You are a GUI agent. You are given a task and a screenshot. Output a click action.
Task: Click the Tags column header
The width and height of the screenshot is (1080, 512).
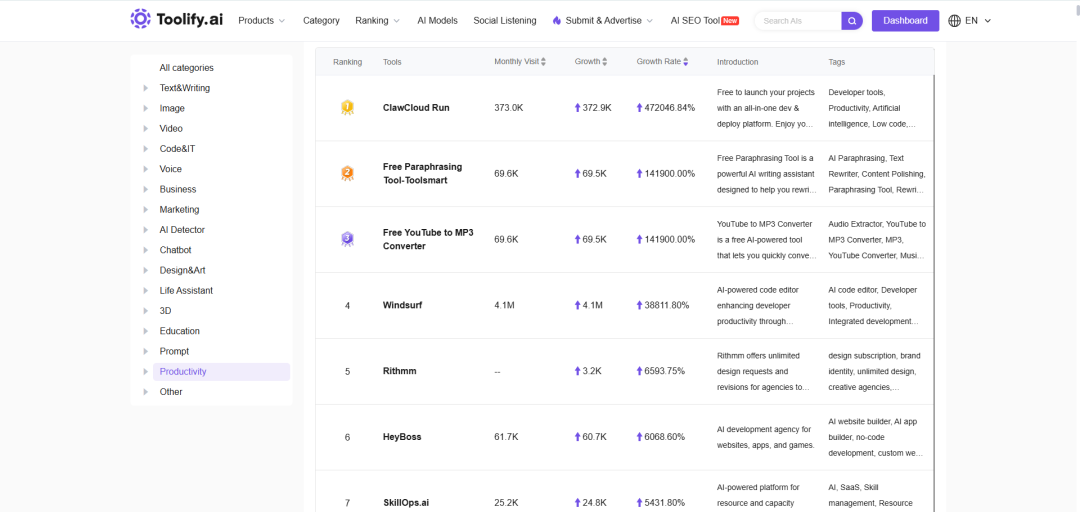(x=837, y=62)
